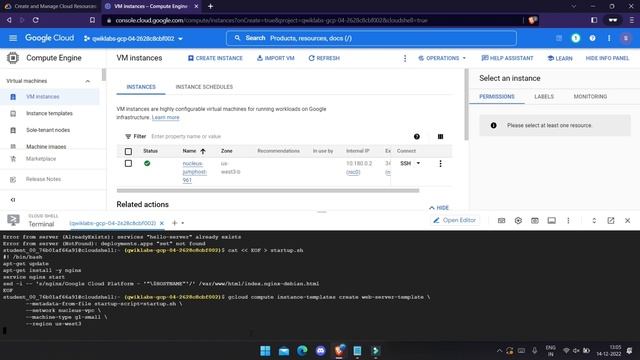Image resolution: width=640 pixels, height=360 pixels.
Task: Connect via SSH button
Action: 405,163
